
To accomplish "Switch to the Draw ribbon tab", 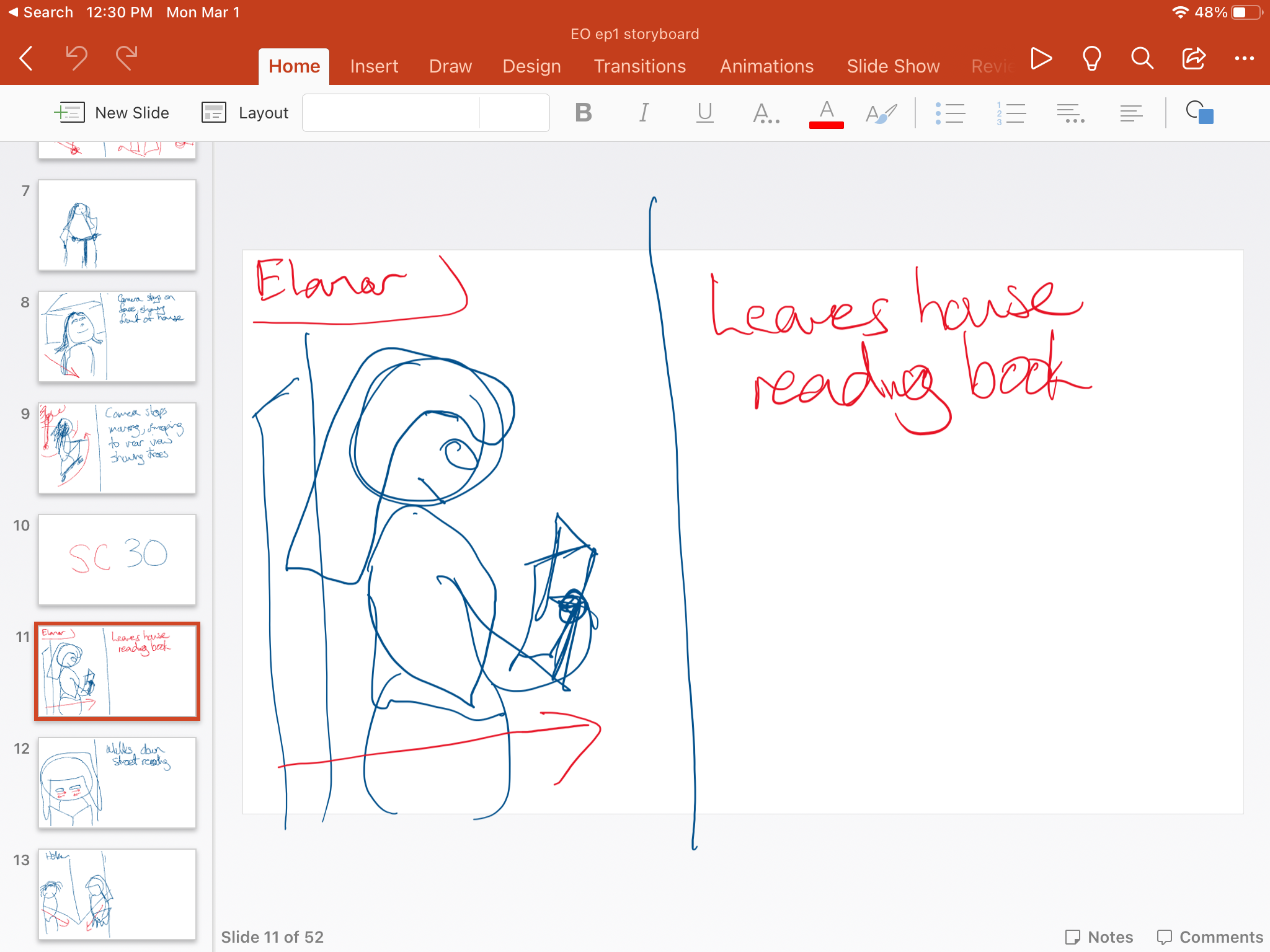I will coord(450,66).
